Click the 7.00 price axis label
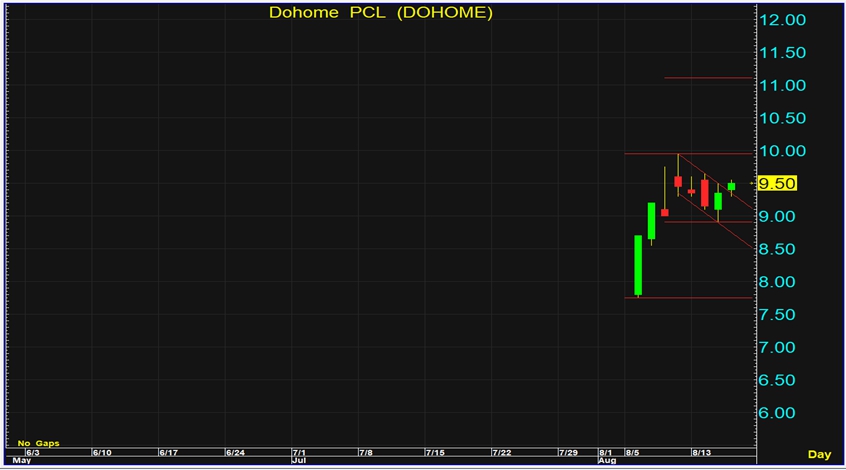This screenshot has width=846, height=470. 777,348
